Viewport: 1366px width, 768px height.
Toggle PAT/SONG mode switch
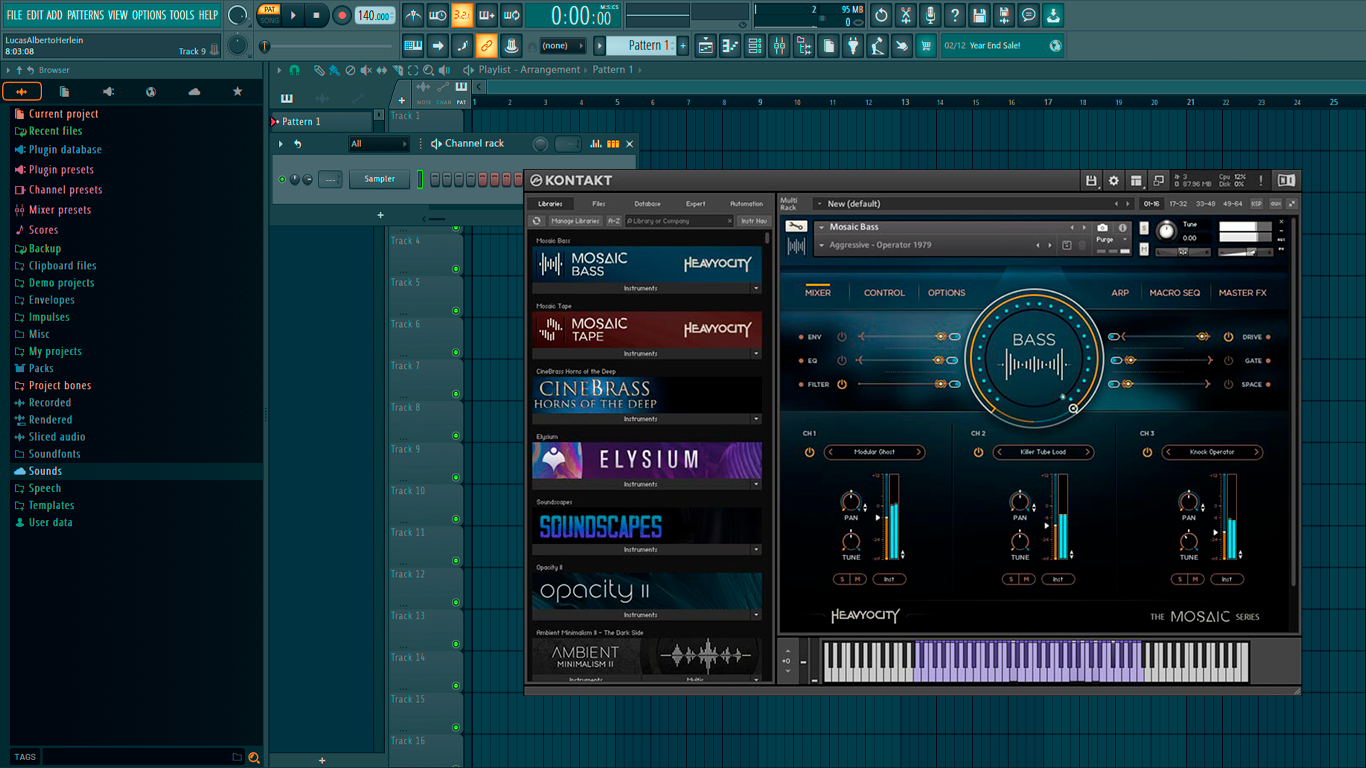coord(269,15)
